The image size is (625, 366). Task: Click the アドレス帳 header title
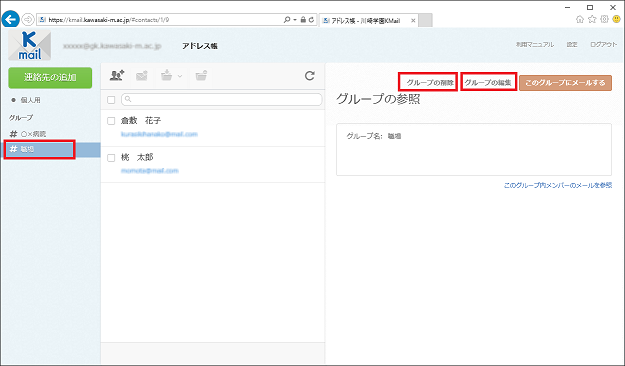tap(200, 46)
